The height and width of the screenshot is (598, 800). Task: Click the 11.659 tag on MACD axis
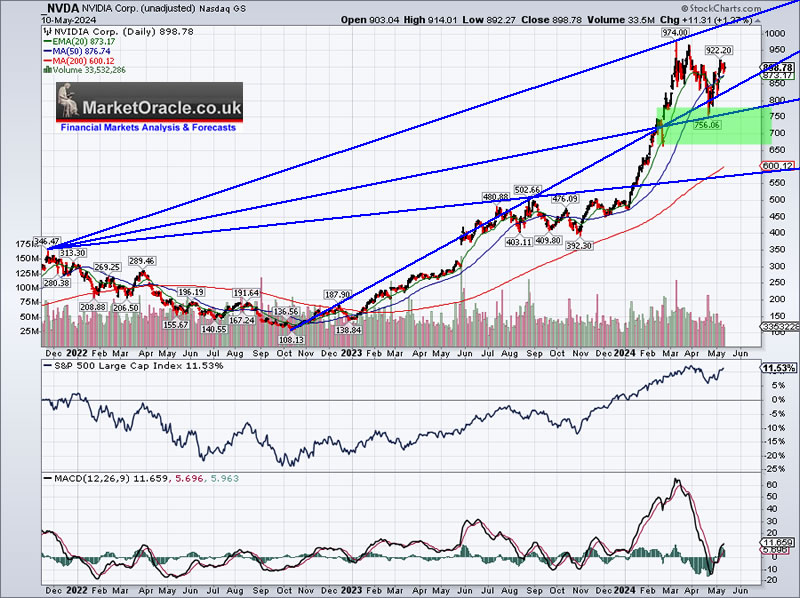[778, 542]
